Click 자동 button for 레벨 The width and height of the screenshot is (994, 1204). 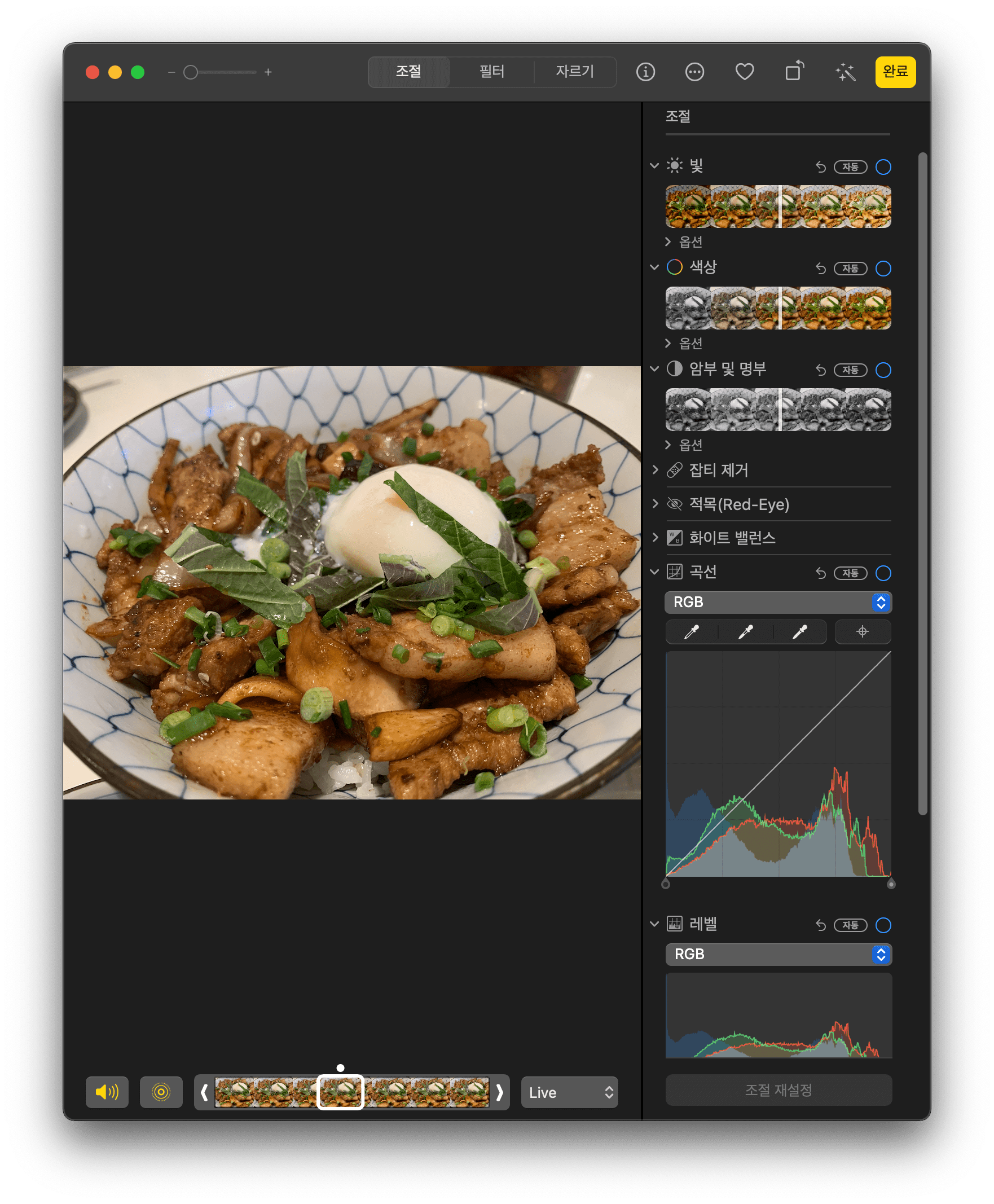click(x=850, y=925)
